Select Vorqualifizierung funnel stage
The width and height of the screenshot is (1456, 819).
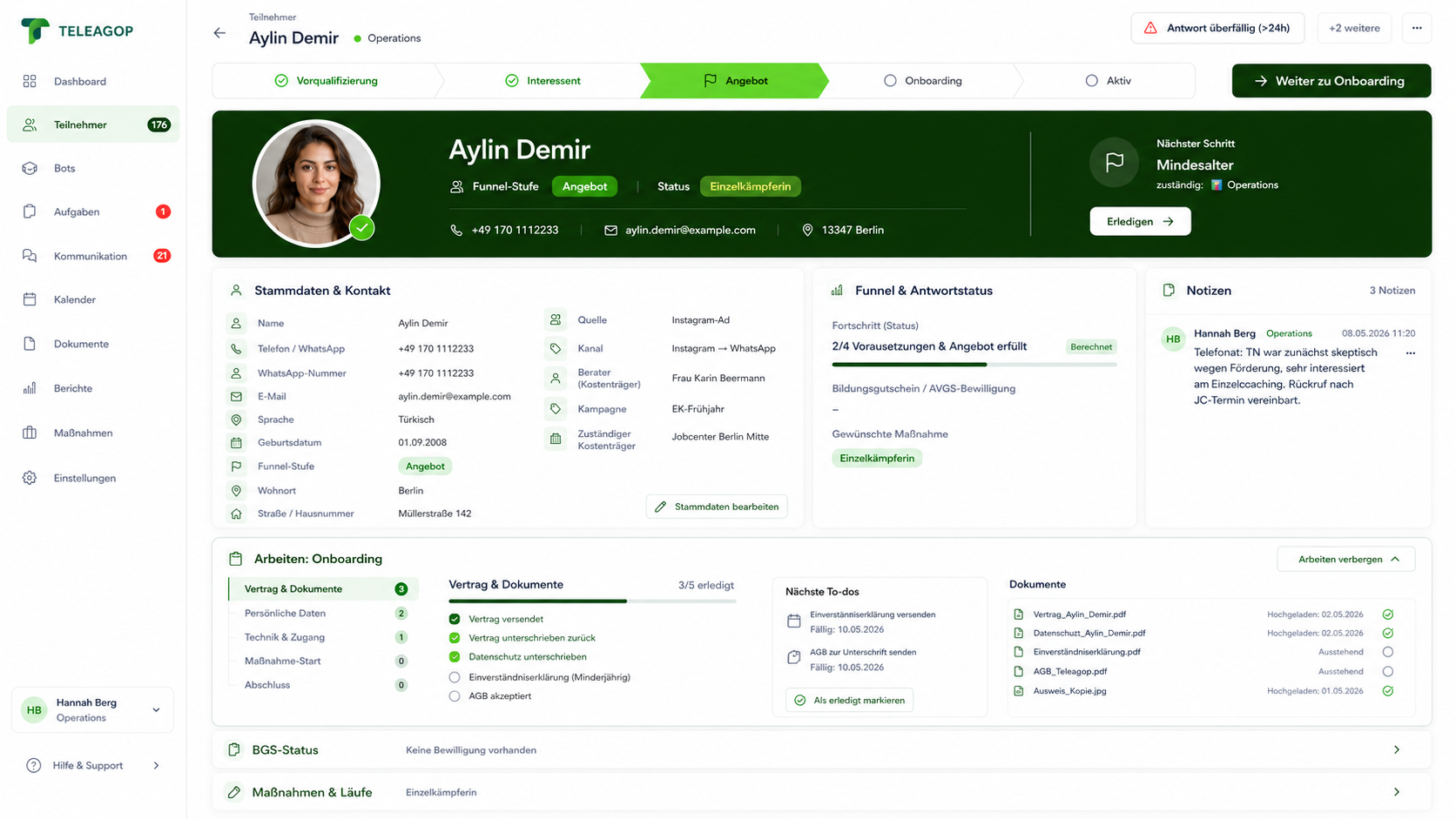click(327, 80)
